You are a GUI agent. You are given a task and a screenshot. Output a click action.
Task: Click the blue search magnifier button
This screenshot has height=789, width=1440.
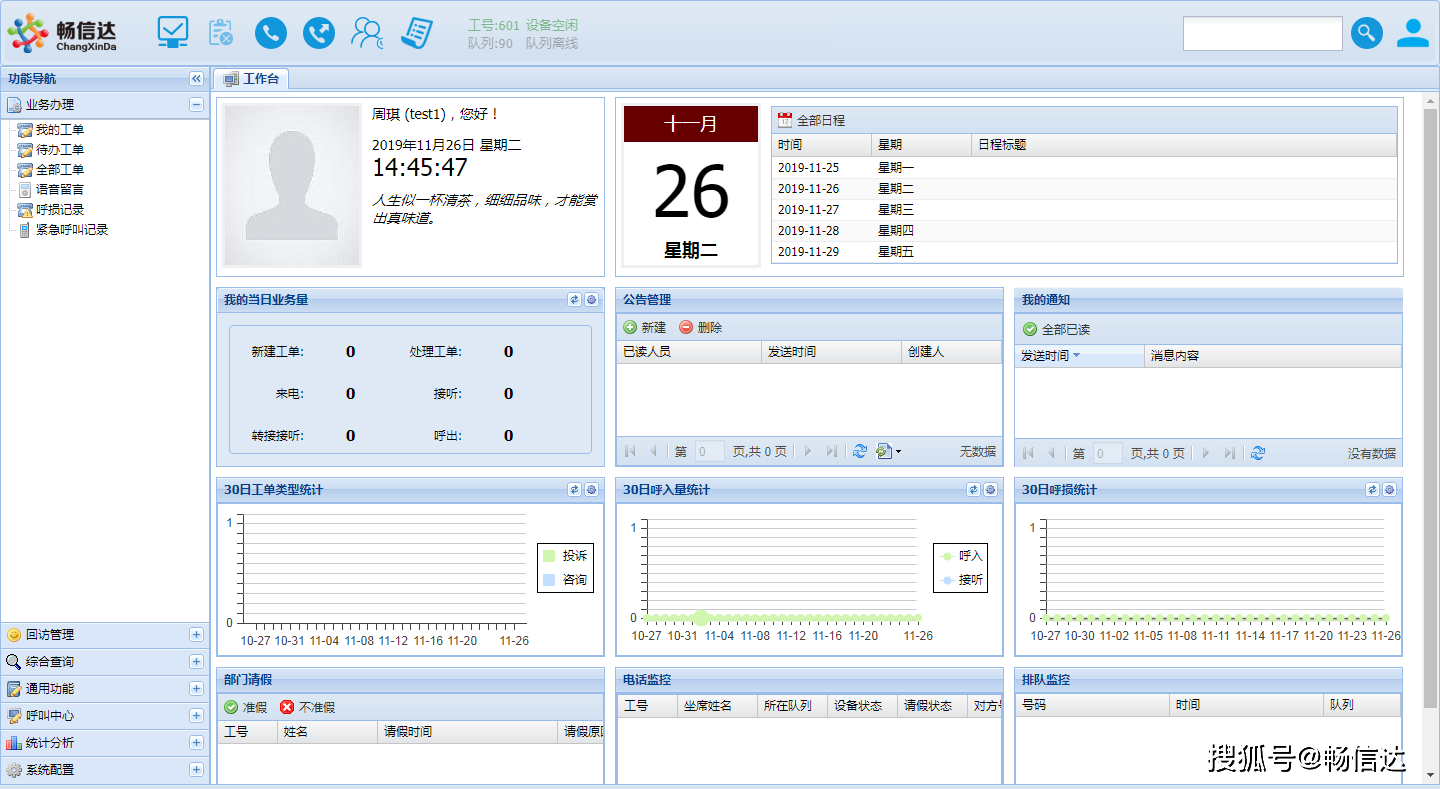(x=1367, y=33)
